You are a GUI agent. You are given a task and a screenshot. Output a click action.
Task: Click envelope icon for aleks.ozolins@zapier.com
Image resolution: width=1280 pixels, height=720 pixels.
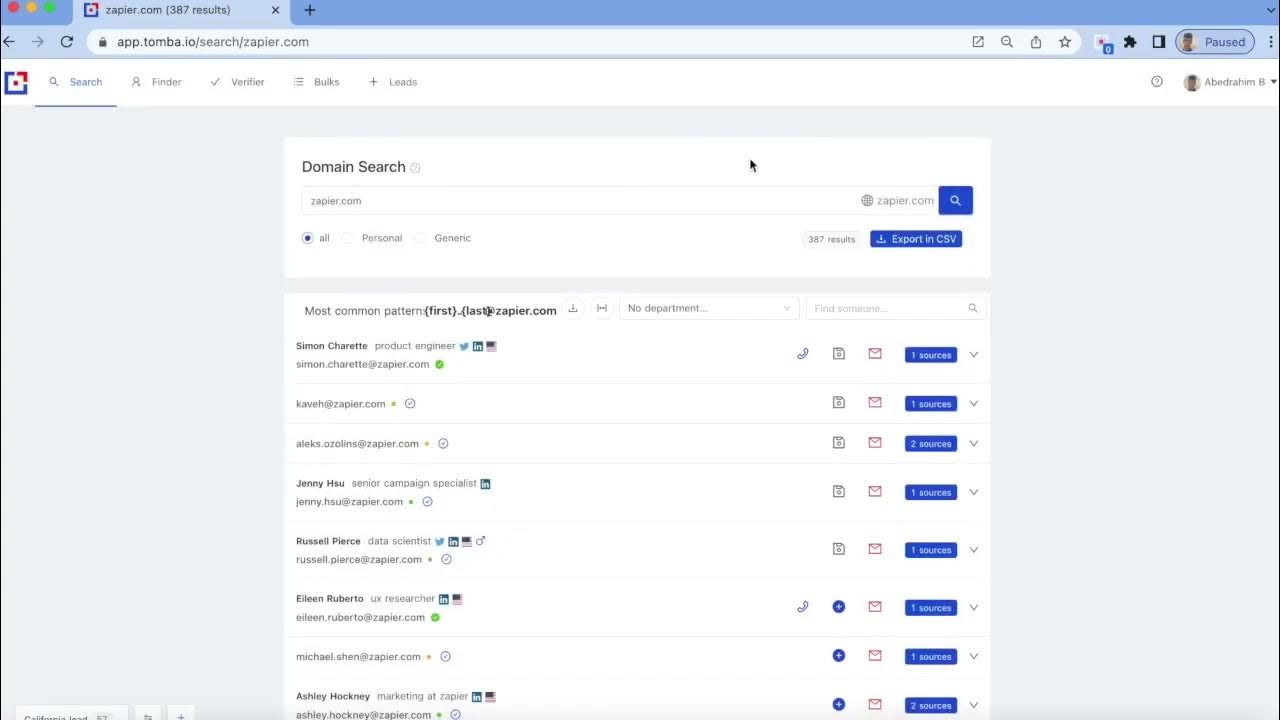click(875, 443)
